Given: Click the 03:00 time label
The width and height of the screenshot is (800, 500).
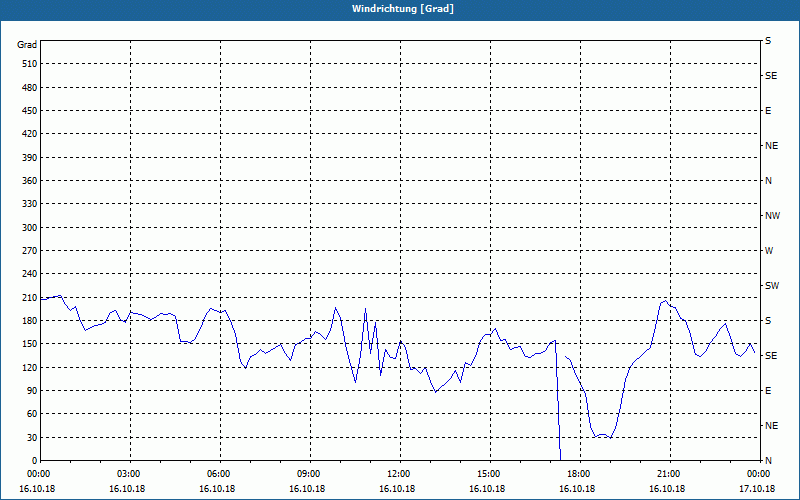Looking at the screenshot, I should point(127,474).
